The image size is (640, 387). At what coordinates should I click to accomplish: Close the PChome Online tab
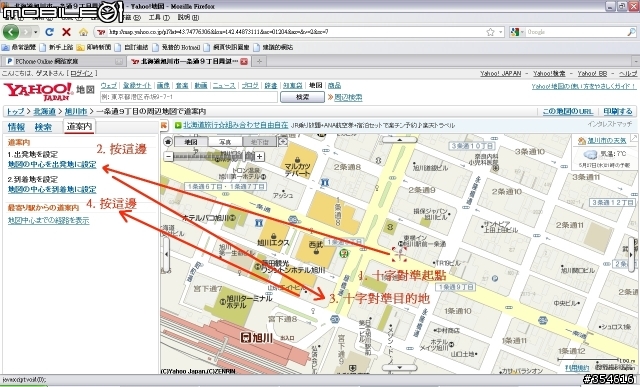[x=119, y=62]
